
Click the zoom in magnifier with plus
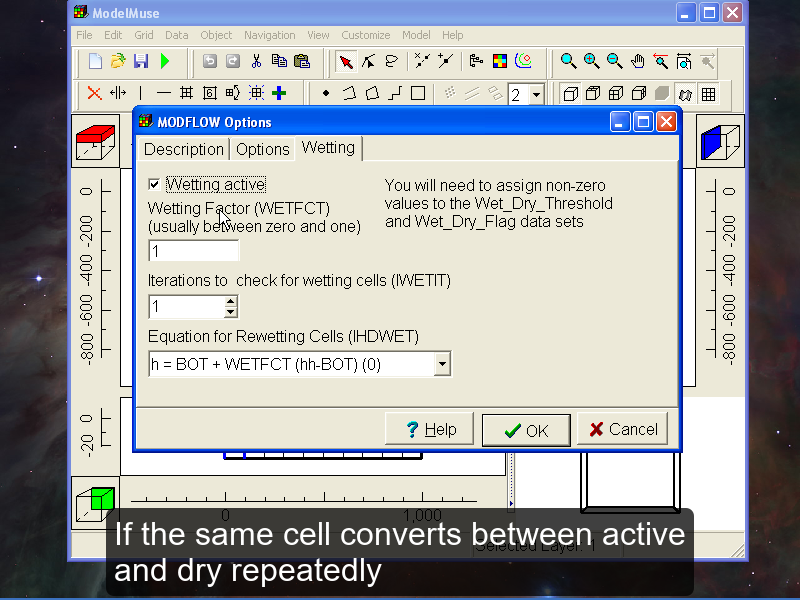click(x=591, y=61)
